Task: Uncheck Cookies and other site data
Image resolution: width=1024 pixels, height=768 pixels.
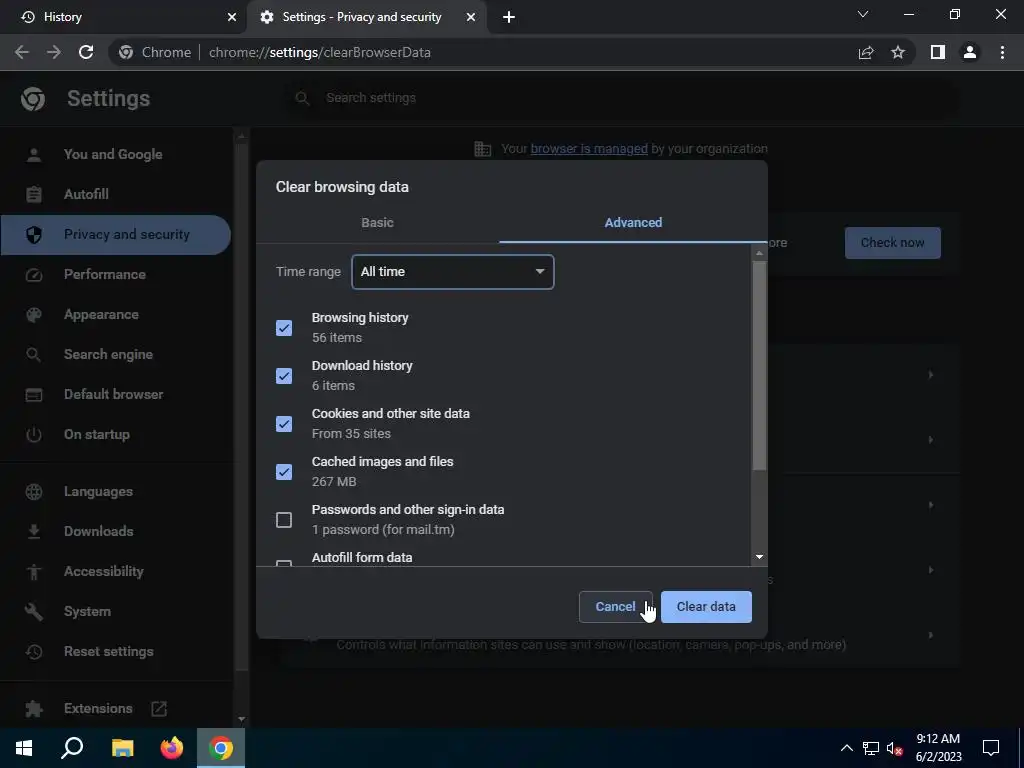Action: pos(284,424)
